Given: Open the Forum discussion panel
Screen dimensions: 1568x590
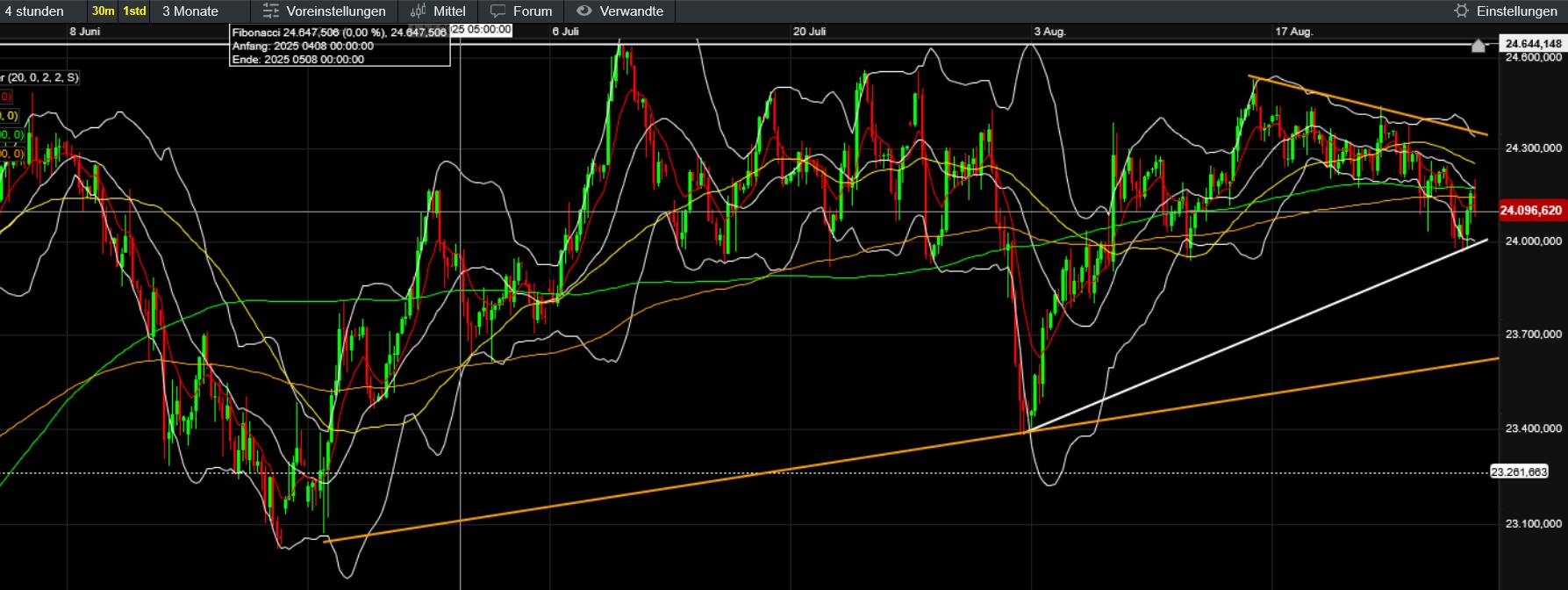Looking at the screenshot, I should coord(521,11).
